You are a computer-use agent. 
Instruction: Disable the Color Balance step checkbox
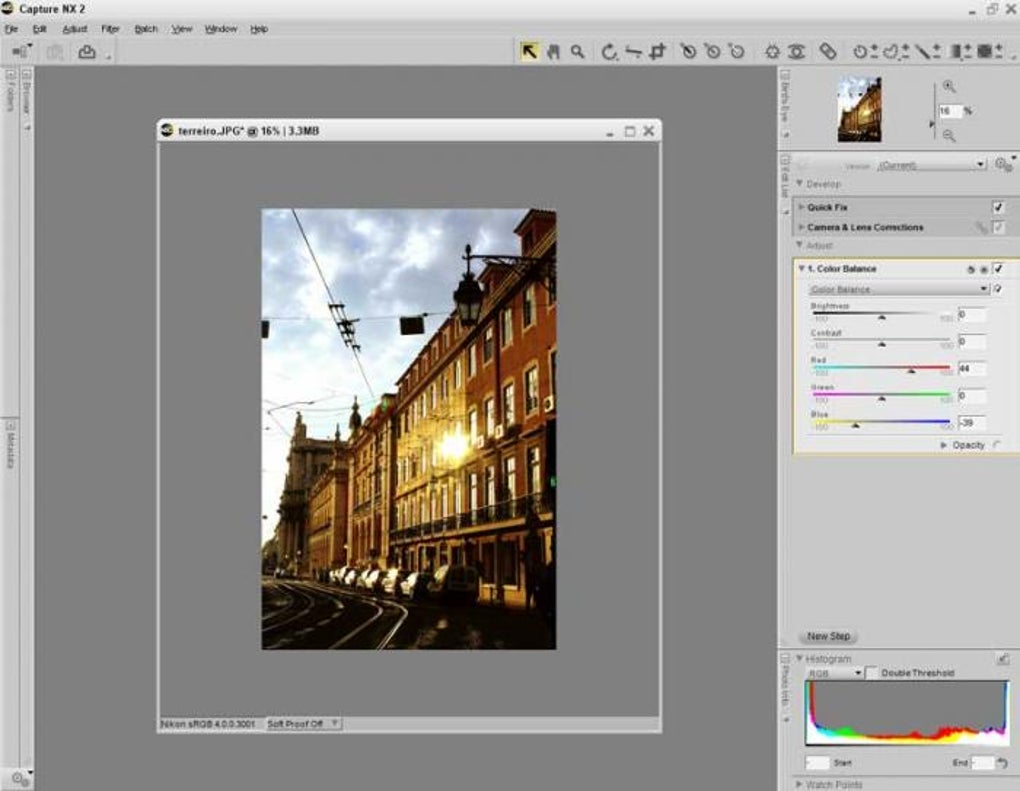tap(997, 269)
